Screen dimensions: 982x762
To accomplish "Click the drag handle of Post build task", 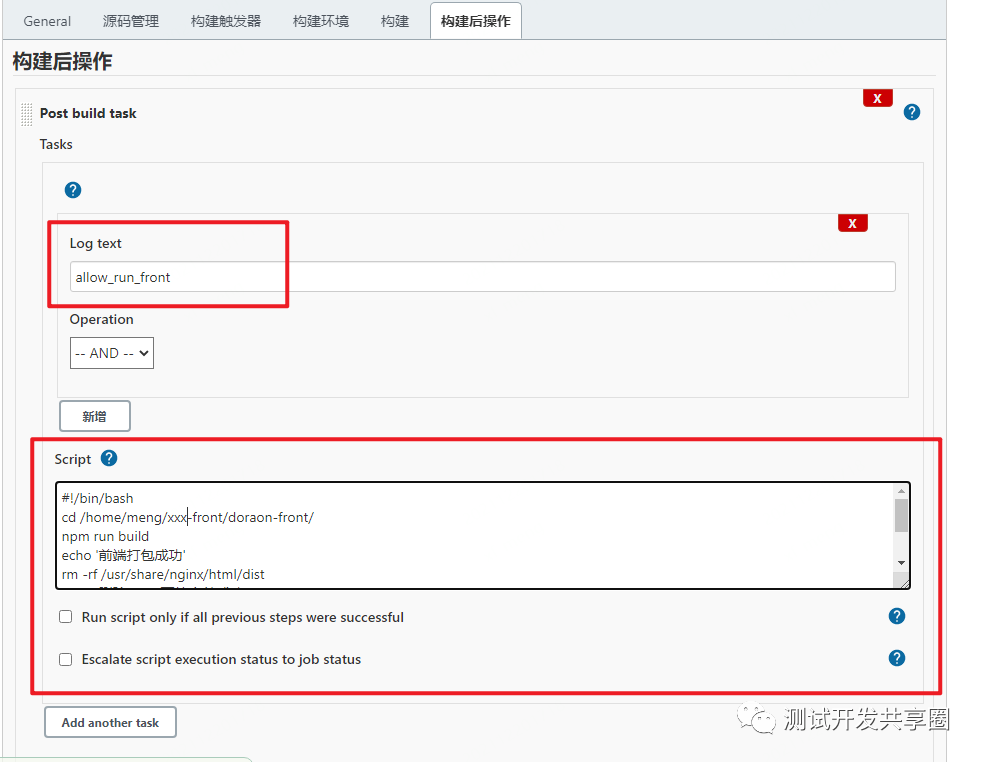I will coord(26,113).
